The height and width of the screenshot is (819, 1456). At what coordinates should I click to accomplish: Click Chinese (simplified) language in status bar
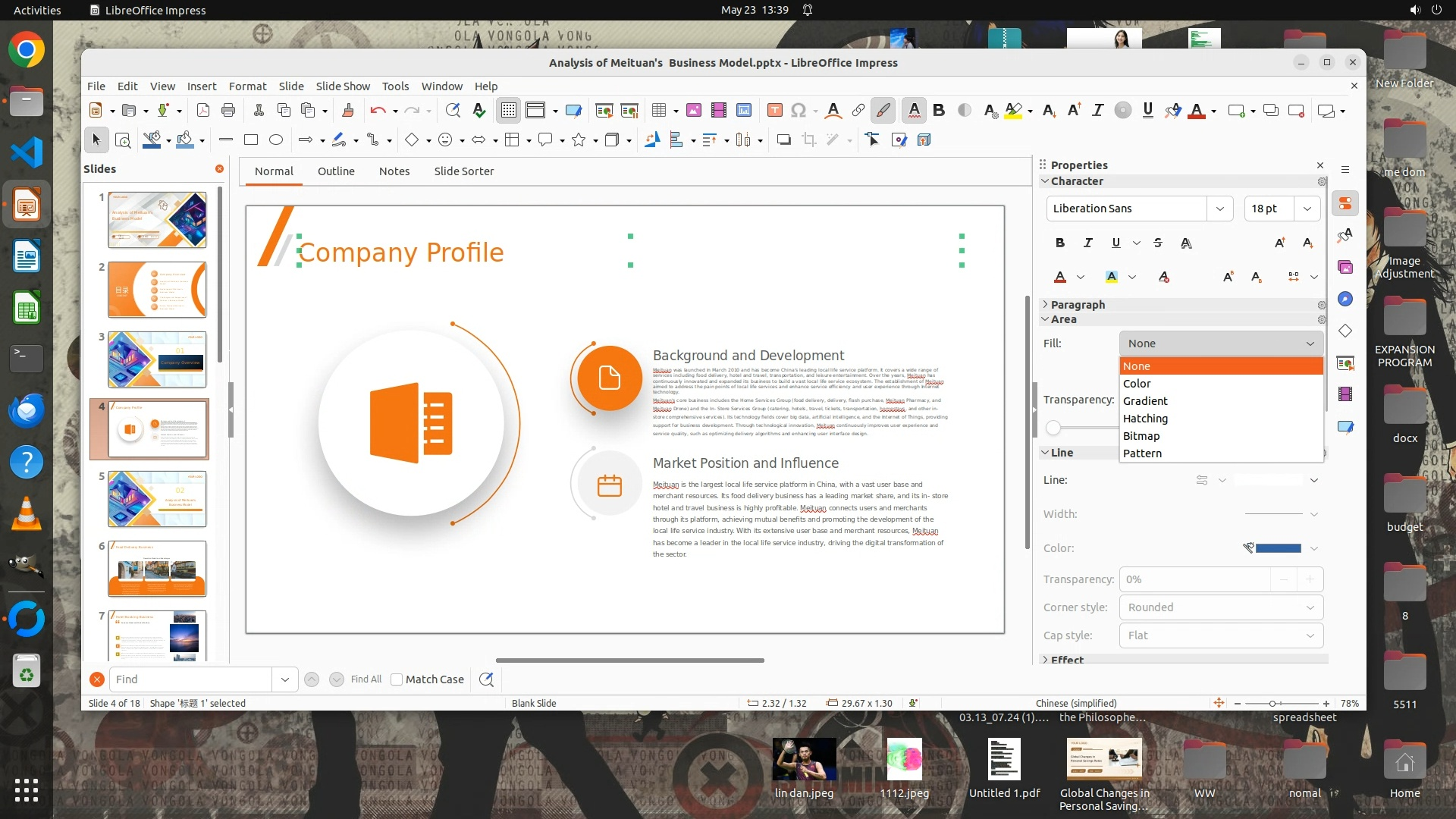1075,703
